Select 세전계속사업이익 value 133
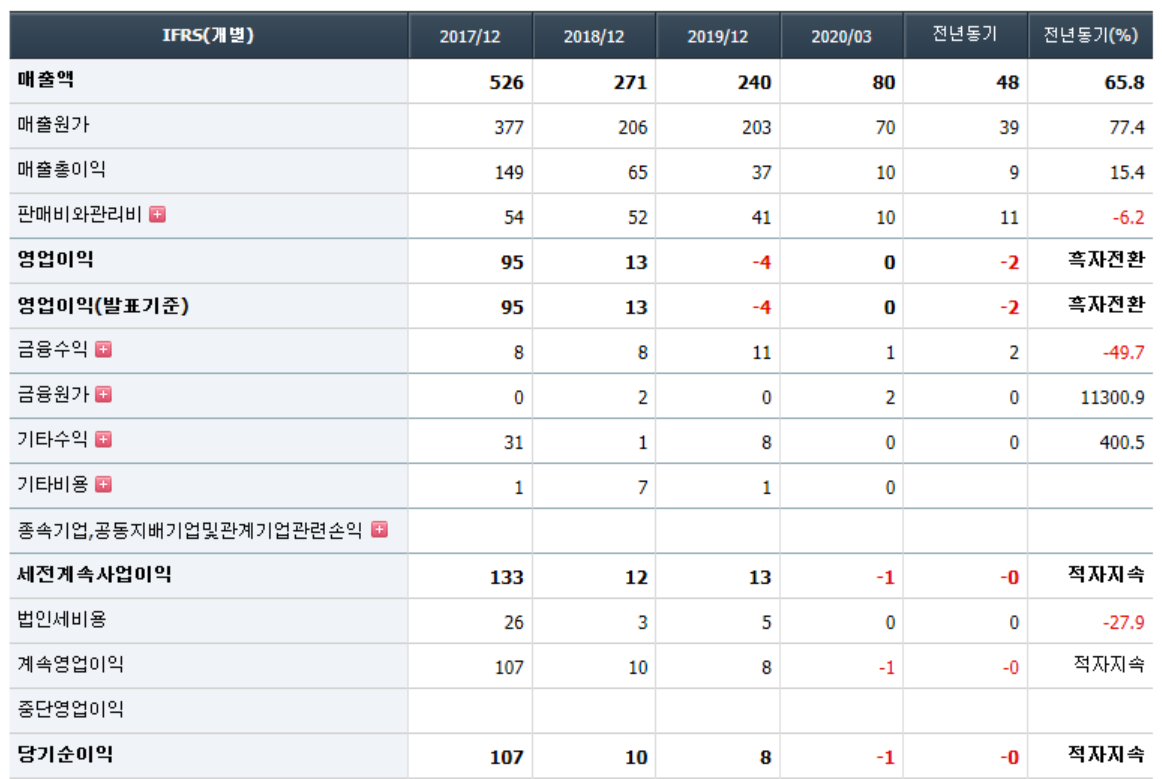This screenshot has width=1162, height=779. (x=506, y=577)
